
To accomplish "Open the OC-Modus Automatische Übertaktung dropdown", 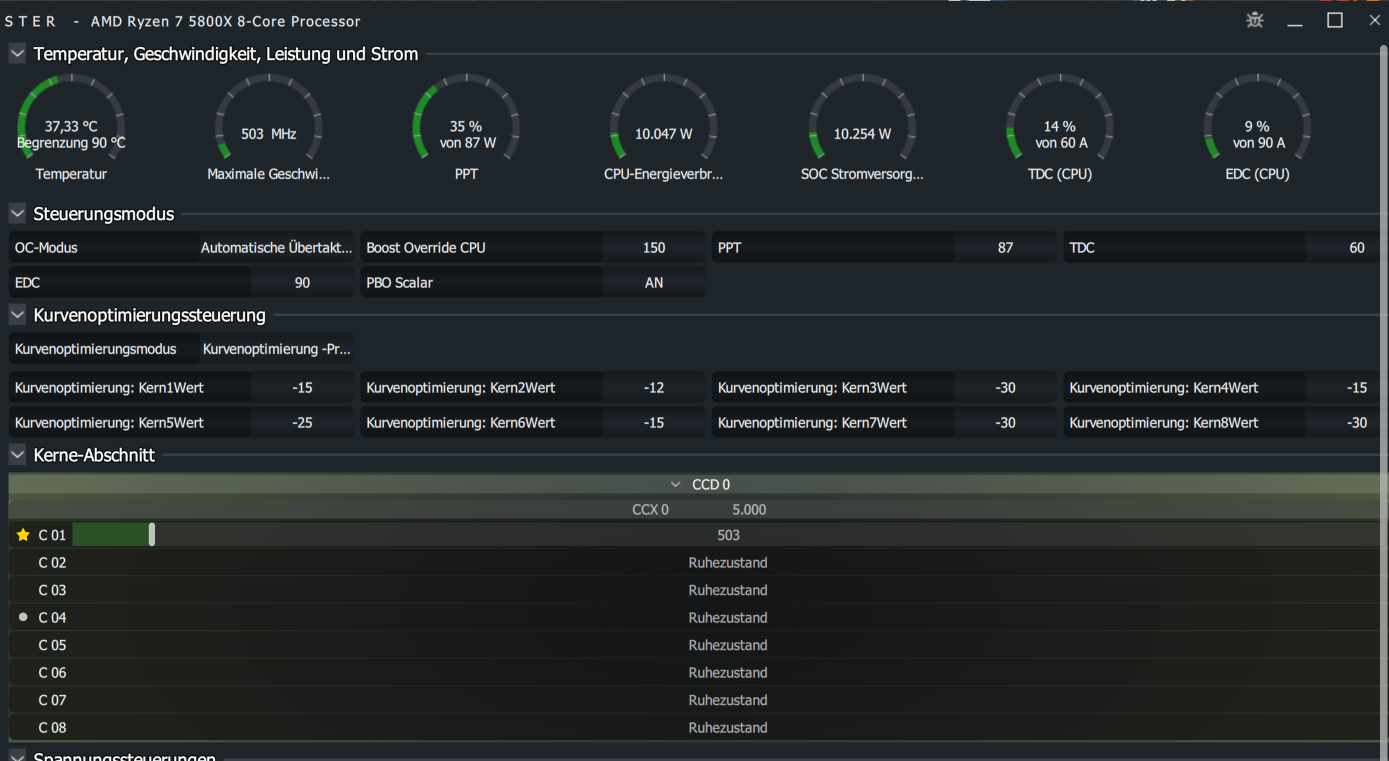I will pos(276,247).
